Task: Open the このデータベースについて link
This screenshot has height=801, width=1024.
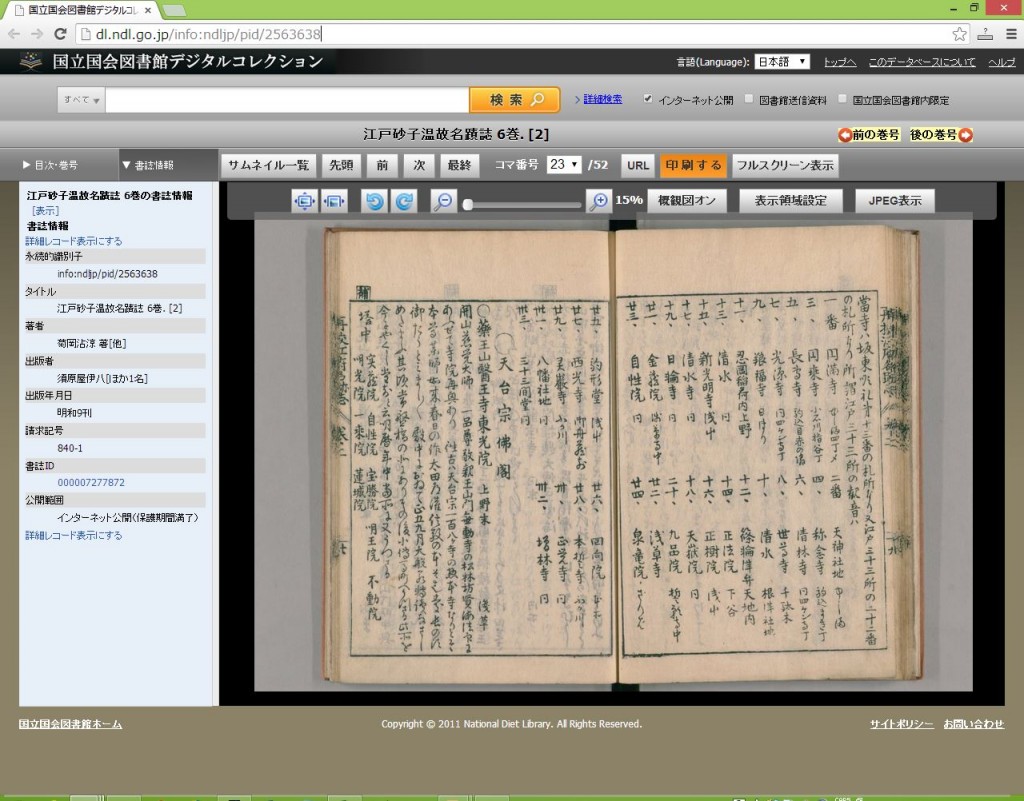Action: tap(922, 61)
